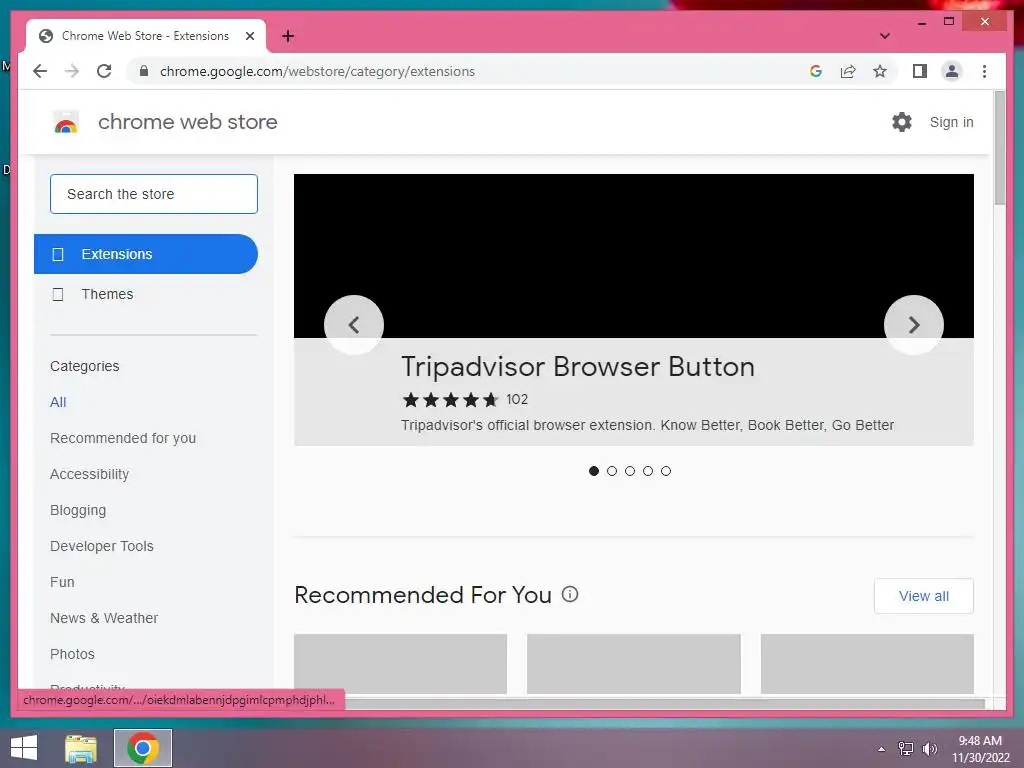
Task: Show previous carousel slide
Action: pyautogui.click(x=353, y=325)
